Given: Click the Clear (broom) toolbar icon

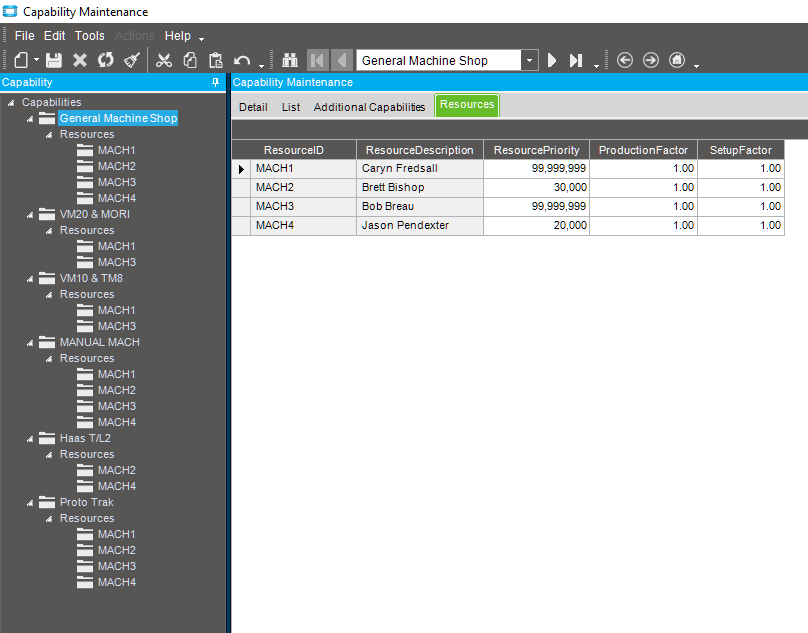Looking at the screenshot, I should [x=132, y=60].
